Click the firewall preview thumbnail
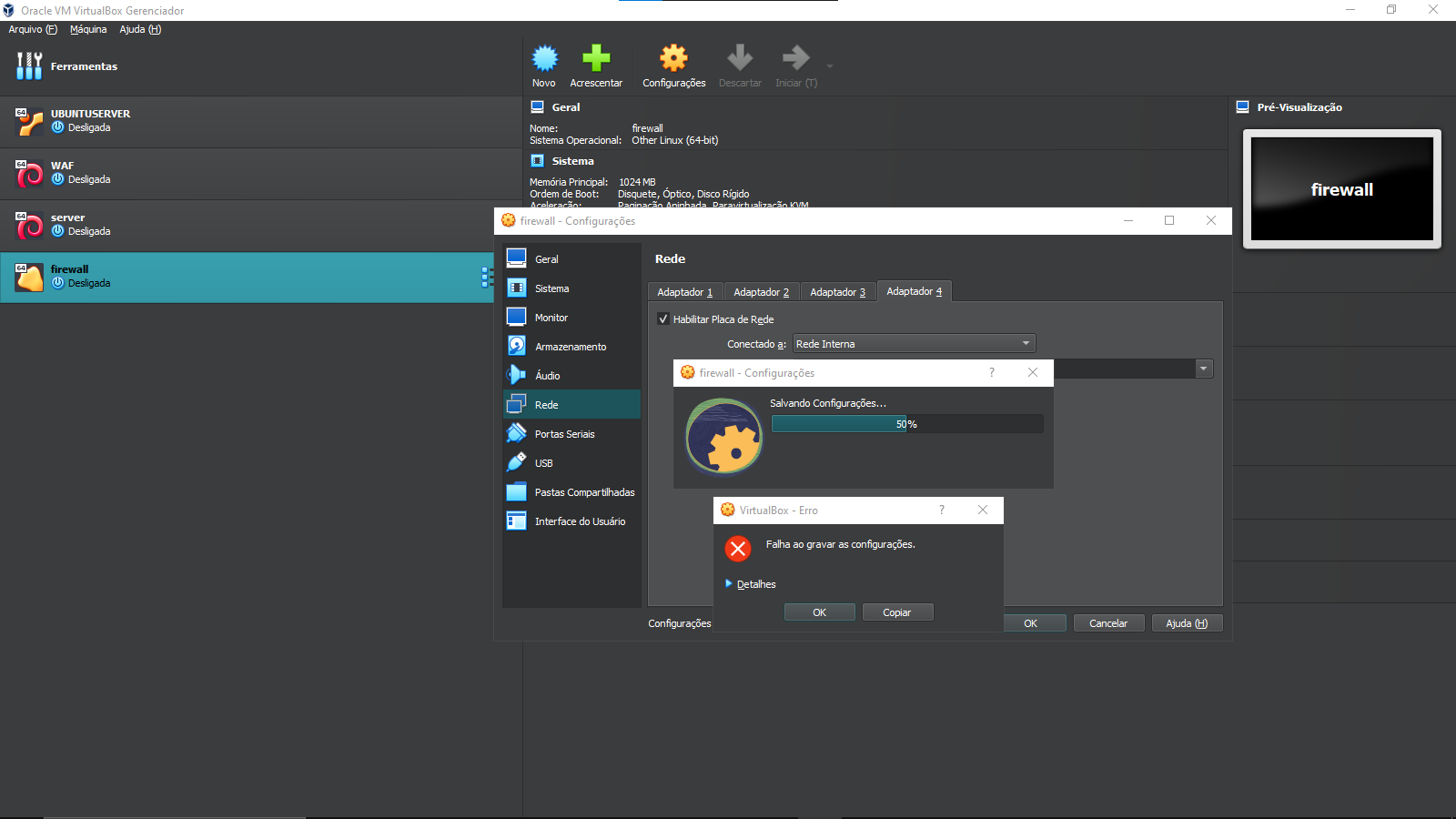Screen dimensions: 1456x819 tap(1342, 189)
